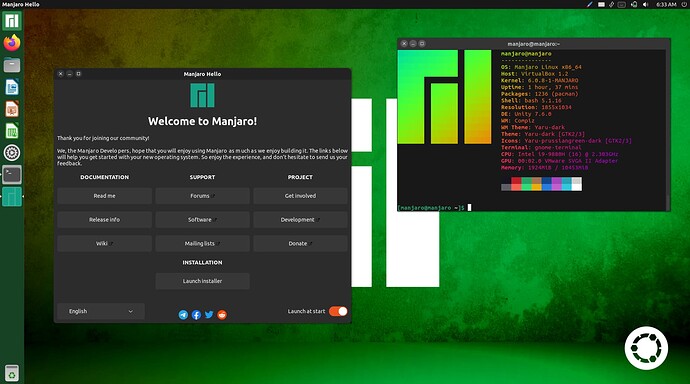Open the Trash icon in the dock
This screenshot has height=384, width=690.
tap(12, 373)
